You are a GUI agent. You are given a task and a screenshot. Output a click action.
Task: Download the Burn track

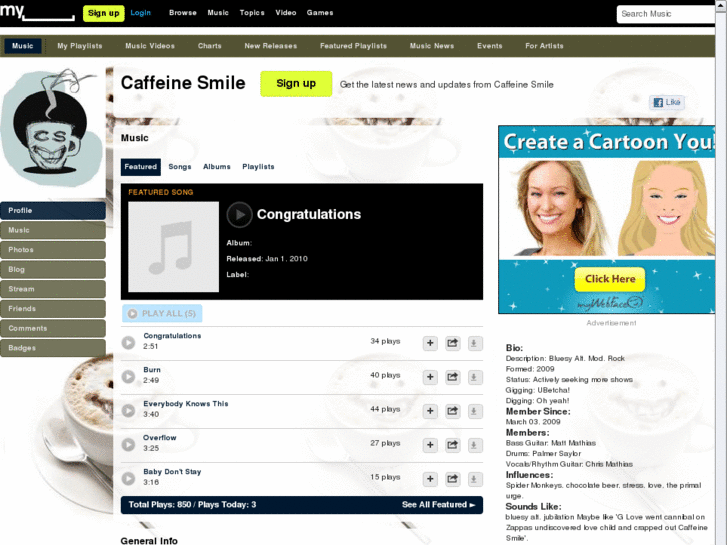474,377
